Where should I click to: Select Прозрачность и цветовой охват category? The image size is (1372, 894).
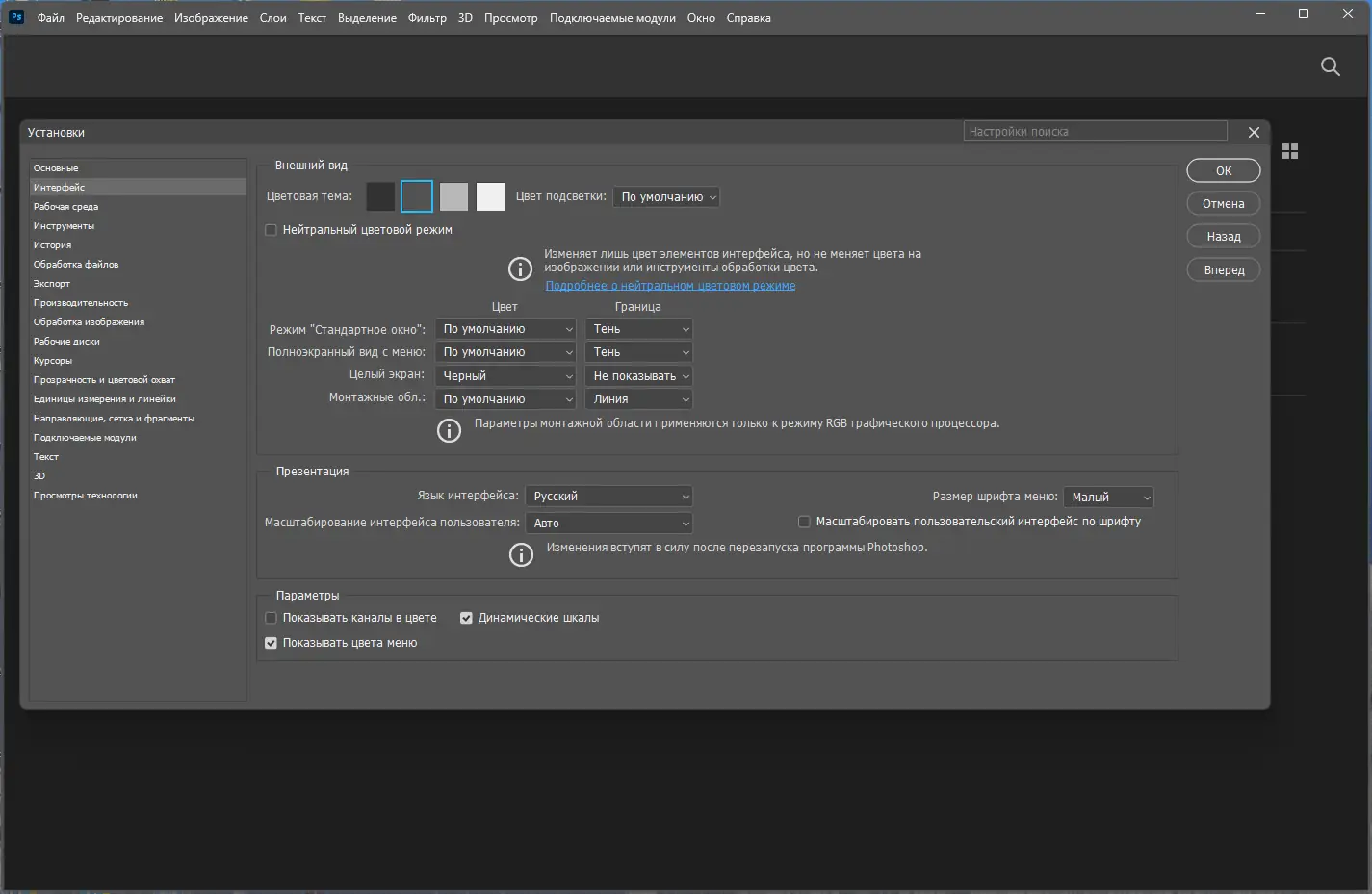coord(138,380)
